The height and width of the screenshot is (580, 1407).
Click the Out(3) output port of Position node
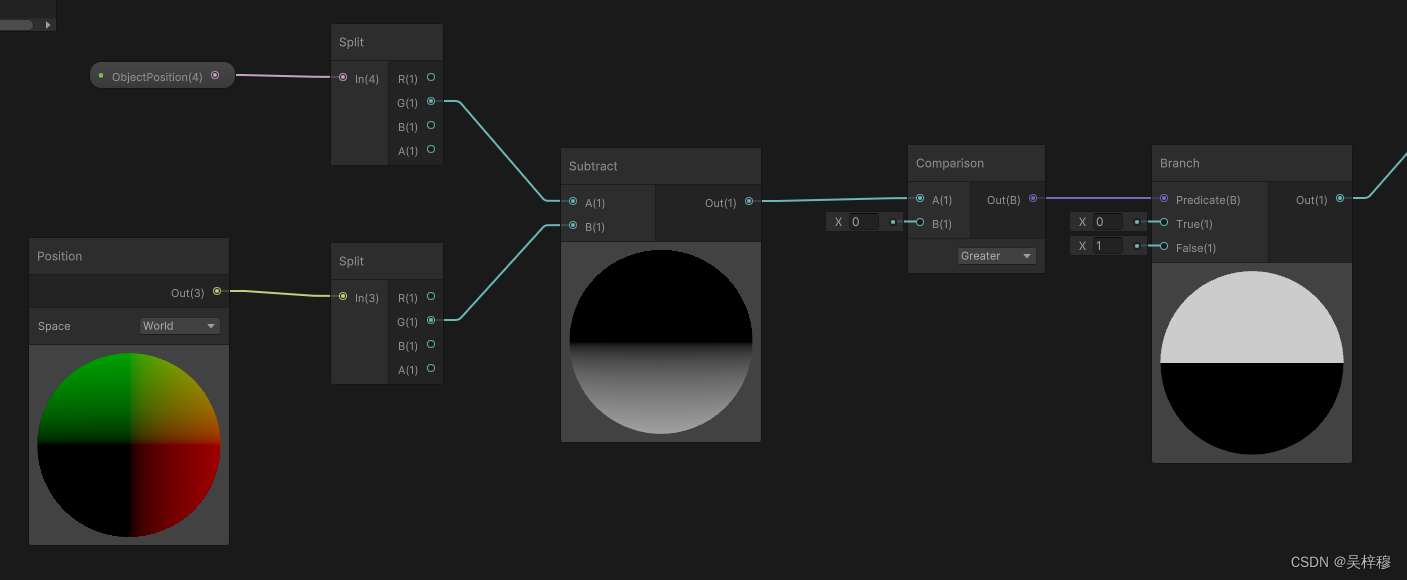tap(219, 292)
